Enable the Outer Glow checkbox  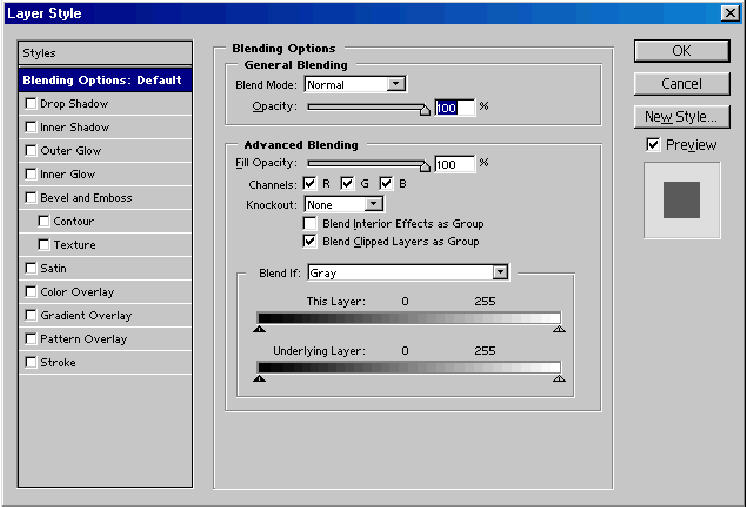31,151
